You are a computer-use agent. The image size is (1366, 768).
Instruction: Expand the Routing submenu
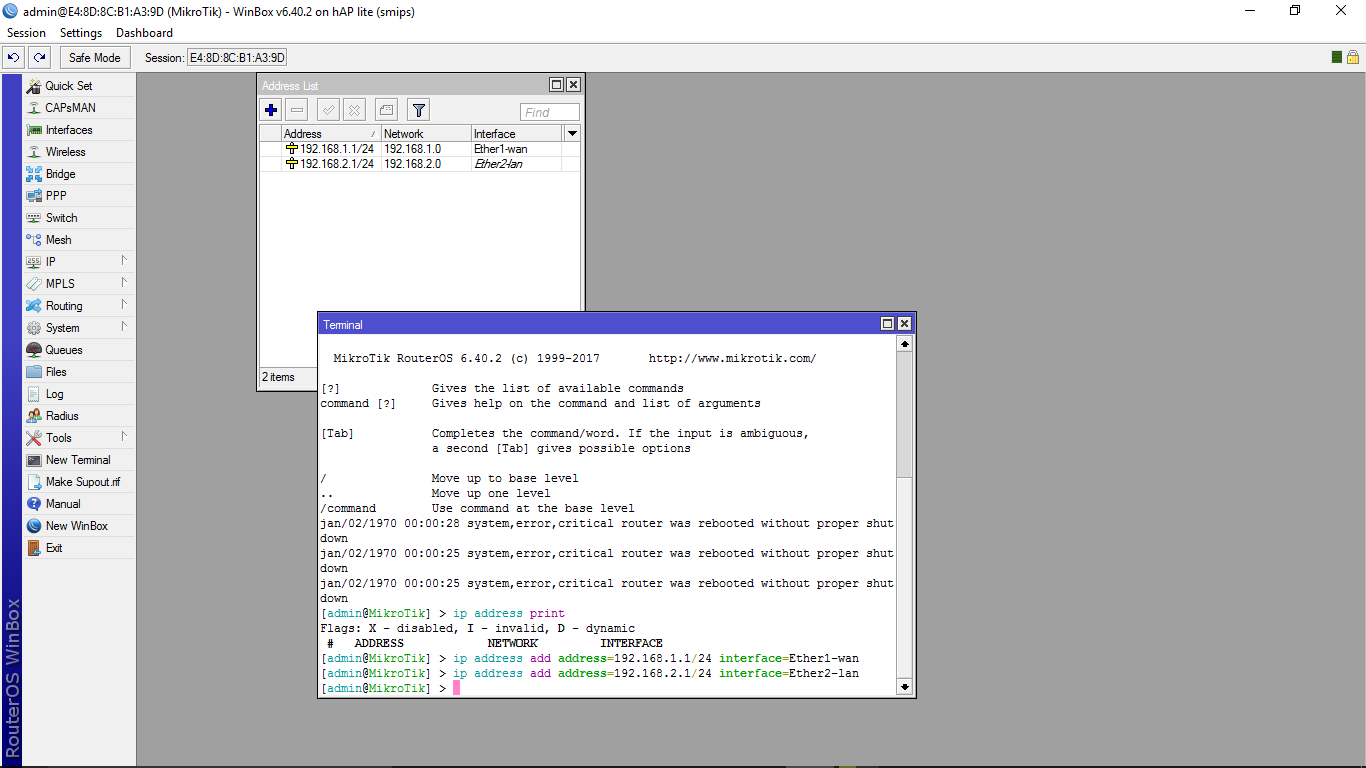click(79, 306)
